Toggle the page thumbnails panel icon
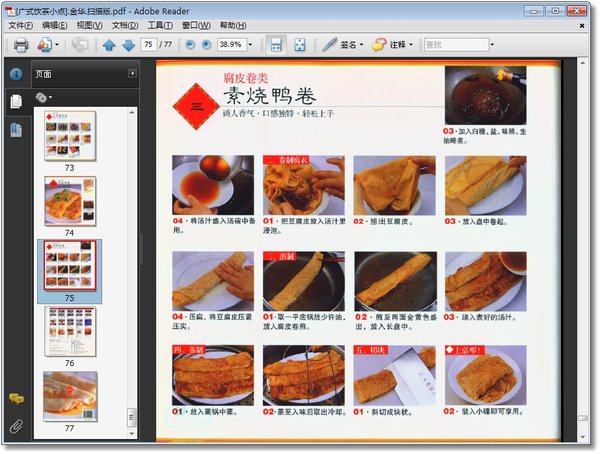The width and height of the screenshot is (600, 454). point(16,101)
